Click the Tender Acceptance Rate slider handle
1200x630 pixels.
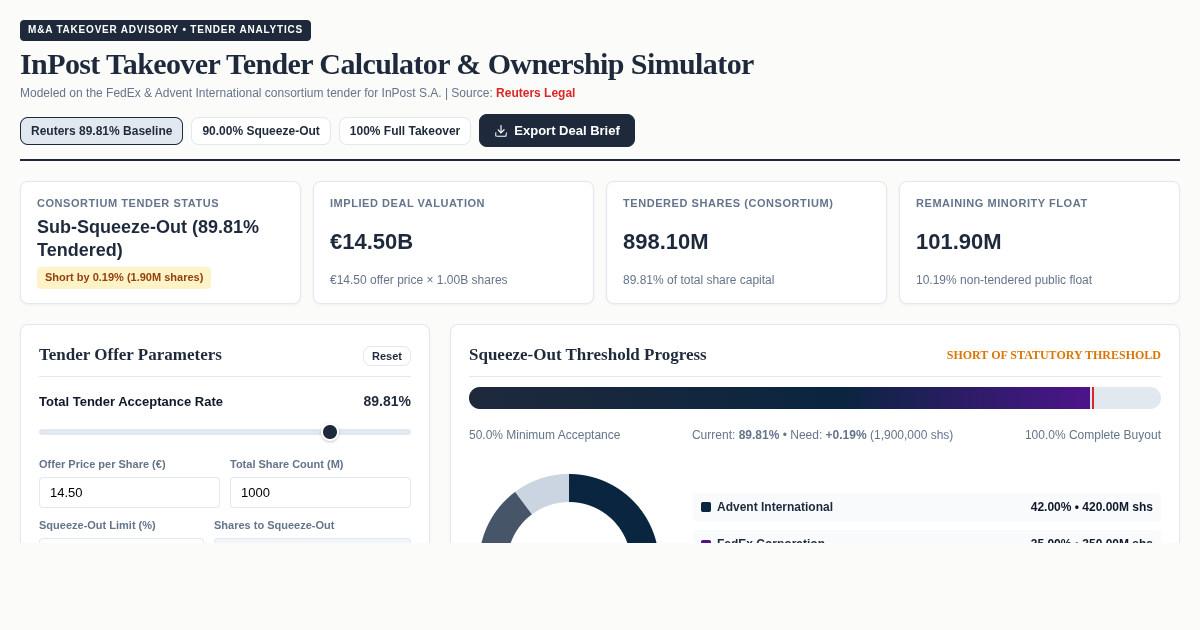(x=330, y=432)
